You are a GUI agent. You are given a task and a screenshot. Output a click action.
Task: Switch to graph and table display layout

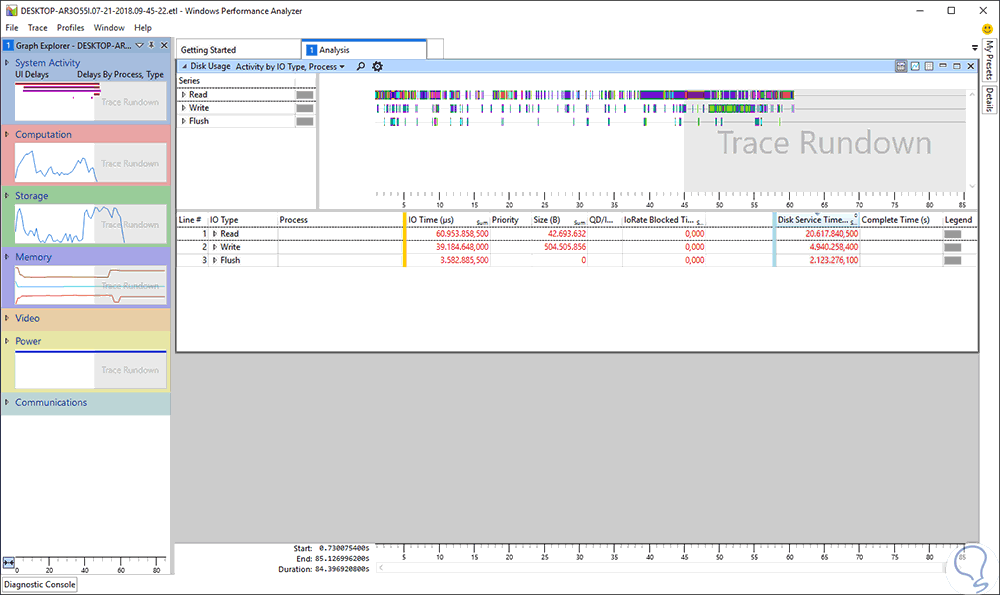[x=901, y=66]
